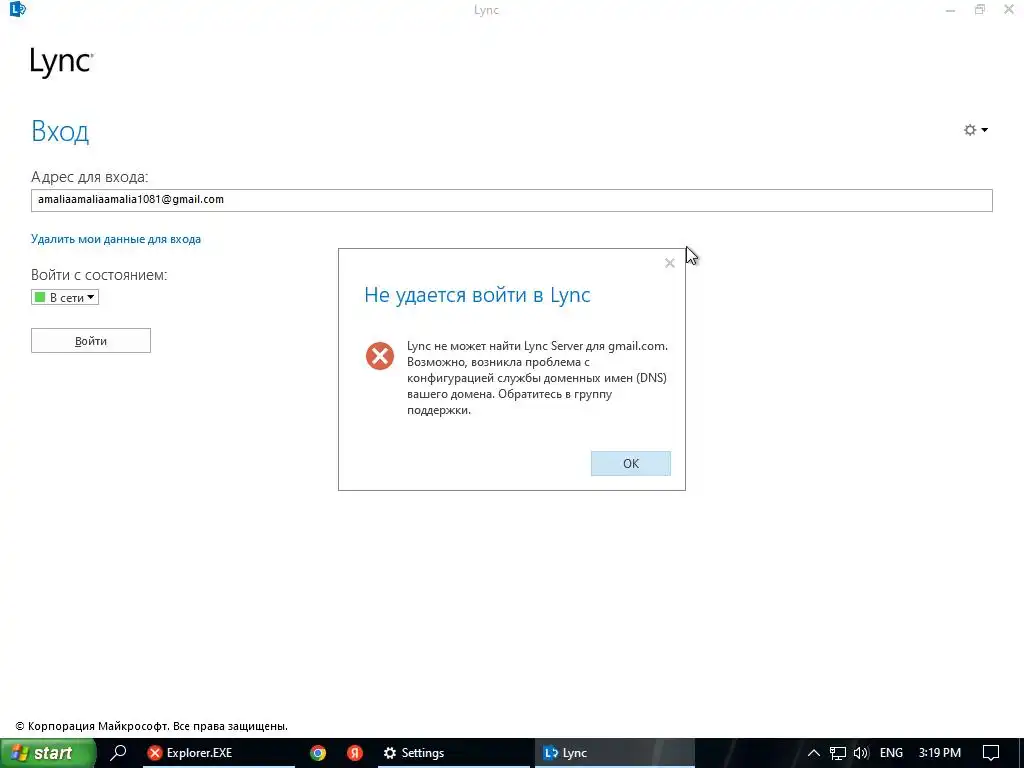This screenshot has height=768, width=1024.
Task: Open the Start button menu
Action: pos(47,753)
